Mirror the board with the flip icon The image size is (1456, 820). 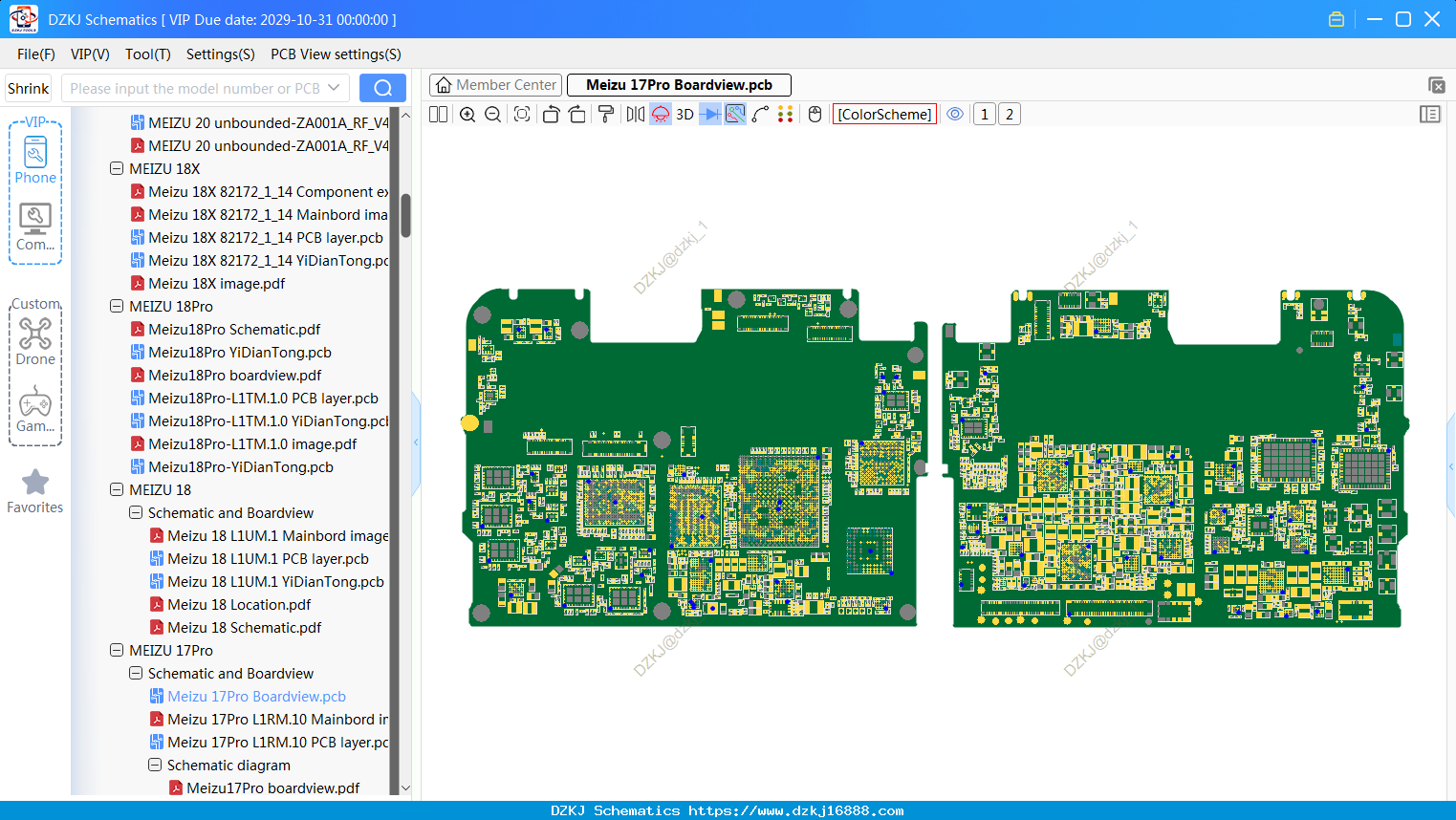[x=636, y=115]
